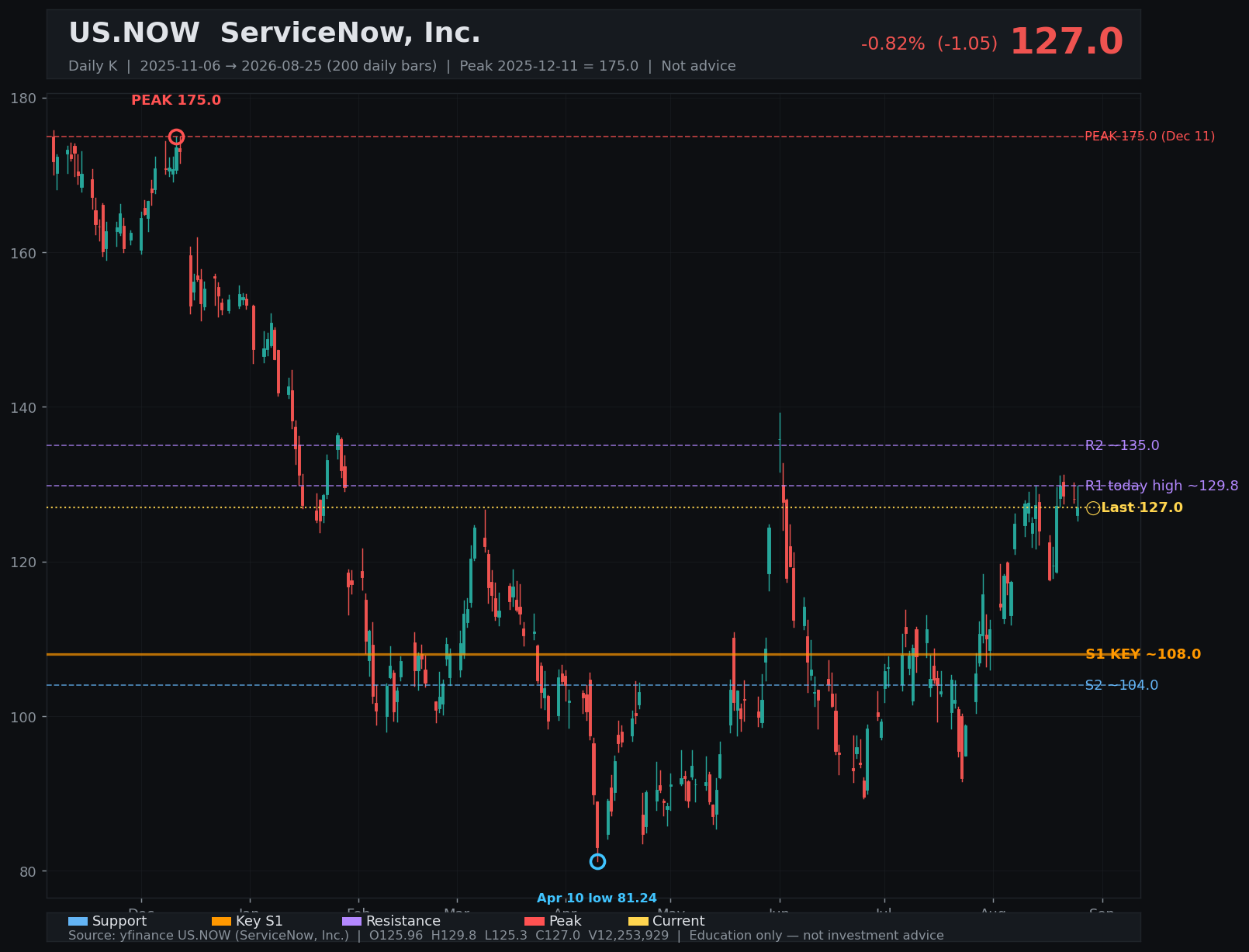The image size is (1249, 952).
Task: Click the yellow circle beside Last 127.0
Action: click(1093, 508)
